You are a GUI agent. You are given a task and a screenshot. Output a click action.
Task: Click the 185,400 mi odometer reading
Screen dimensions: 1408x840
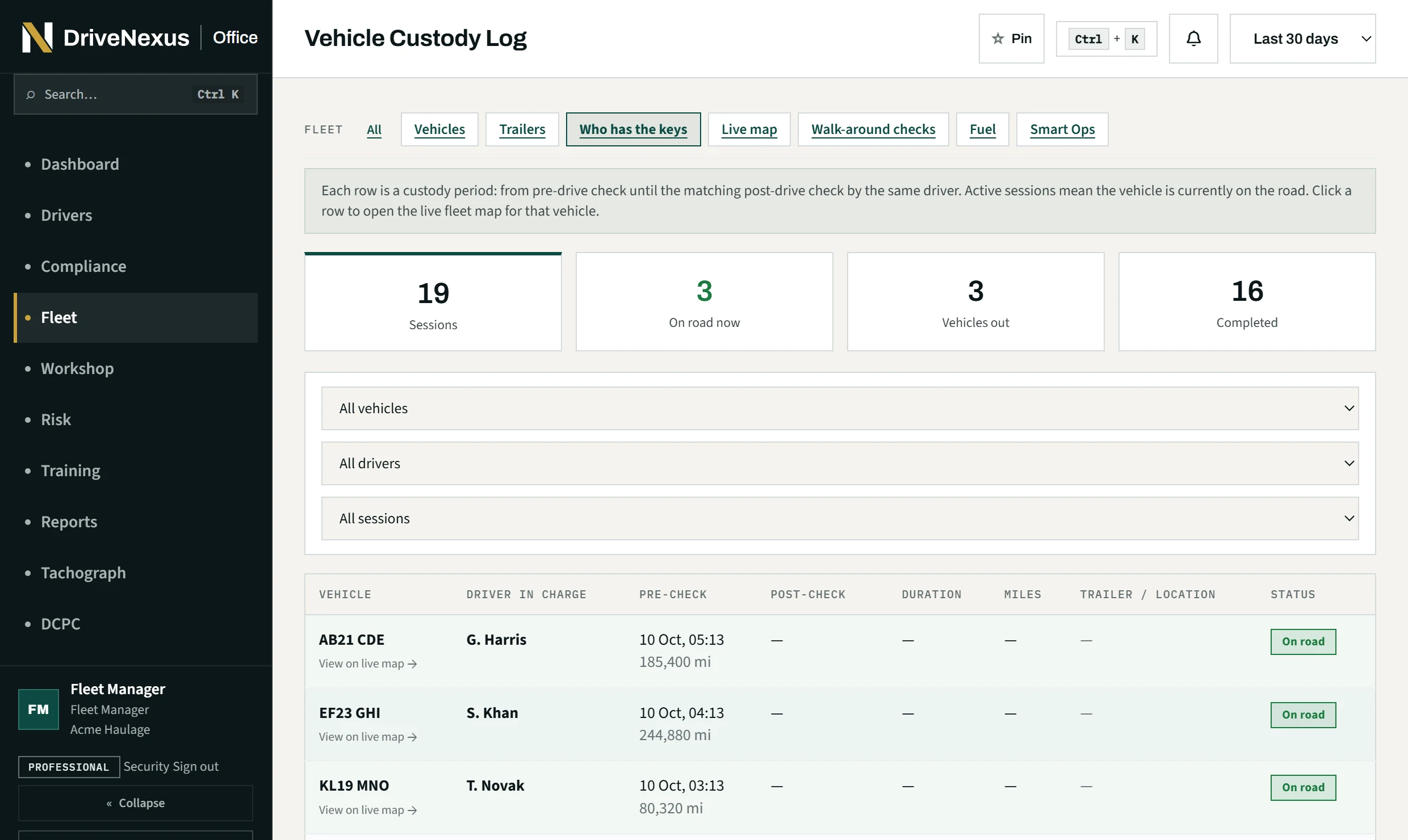[675, 662]
